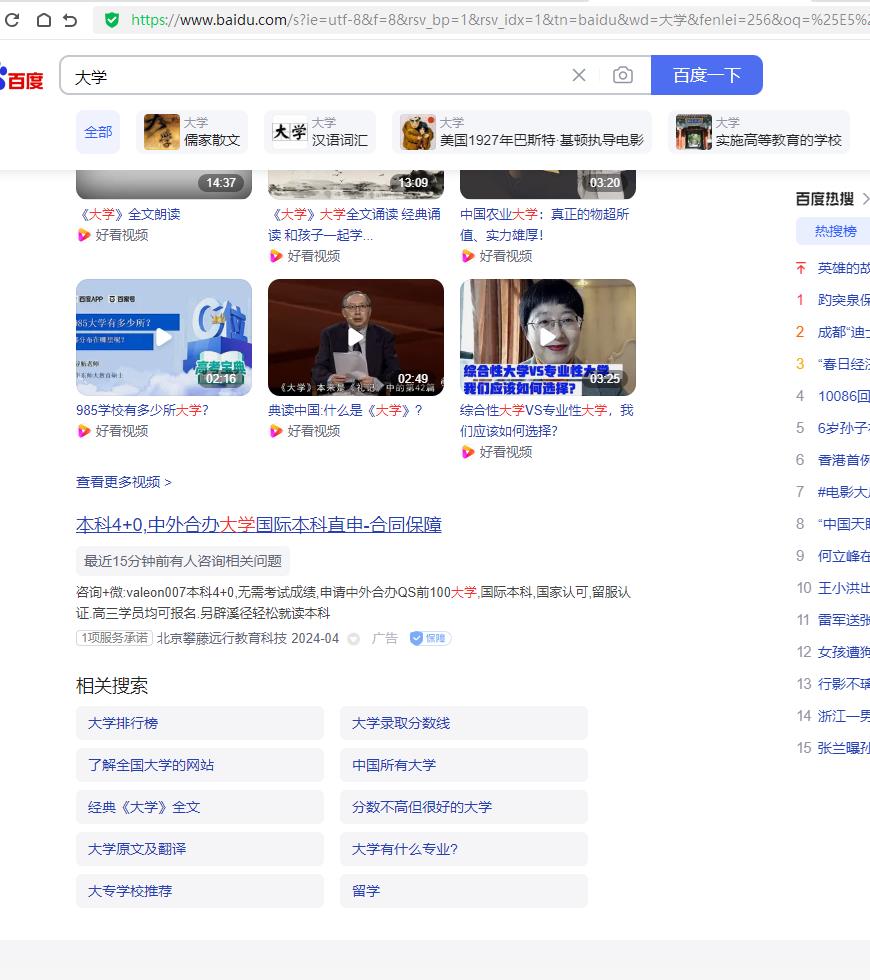The image size is (870, 980).
Task: Click 典读中国 video thumbnail duration 02:49
Action: [x=413, y=379]
